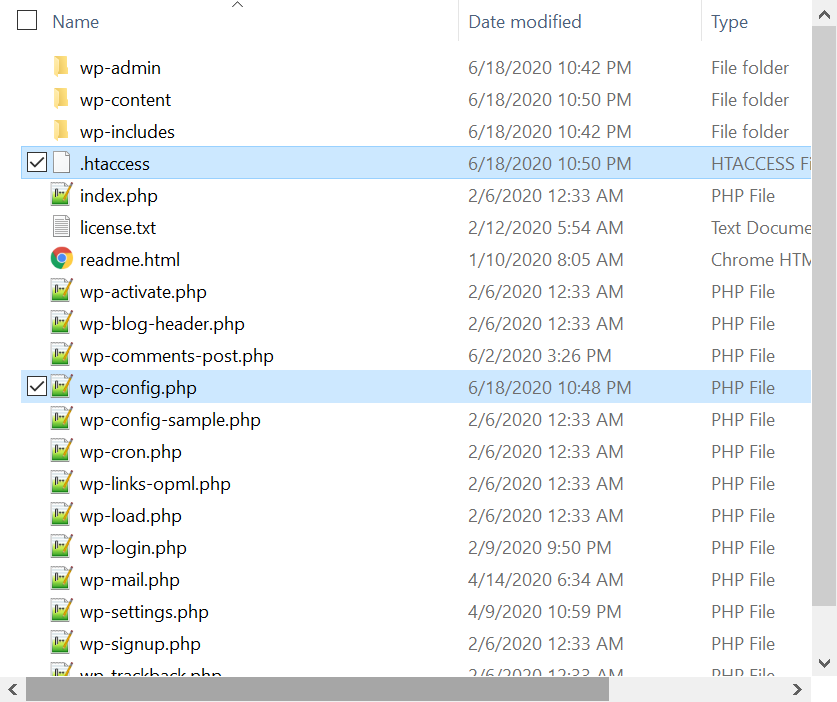Select the wp-content folder name

point(125,100)
